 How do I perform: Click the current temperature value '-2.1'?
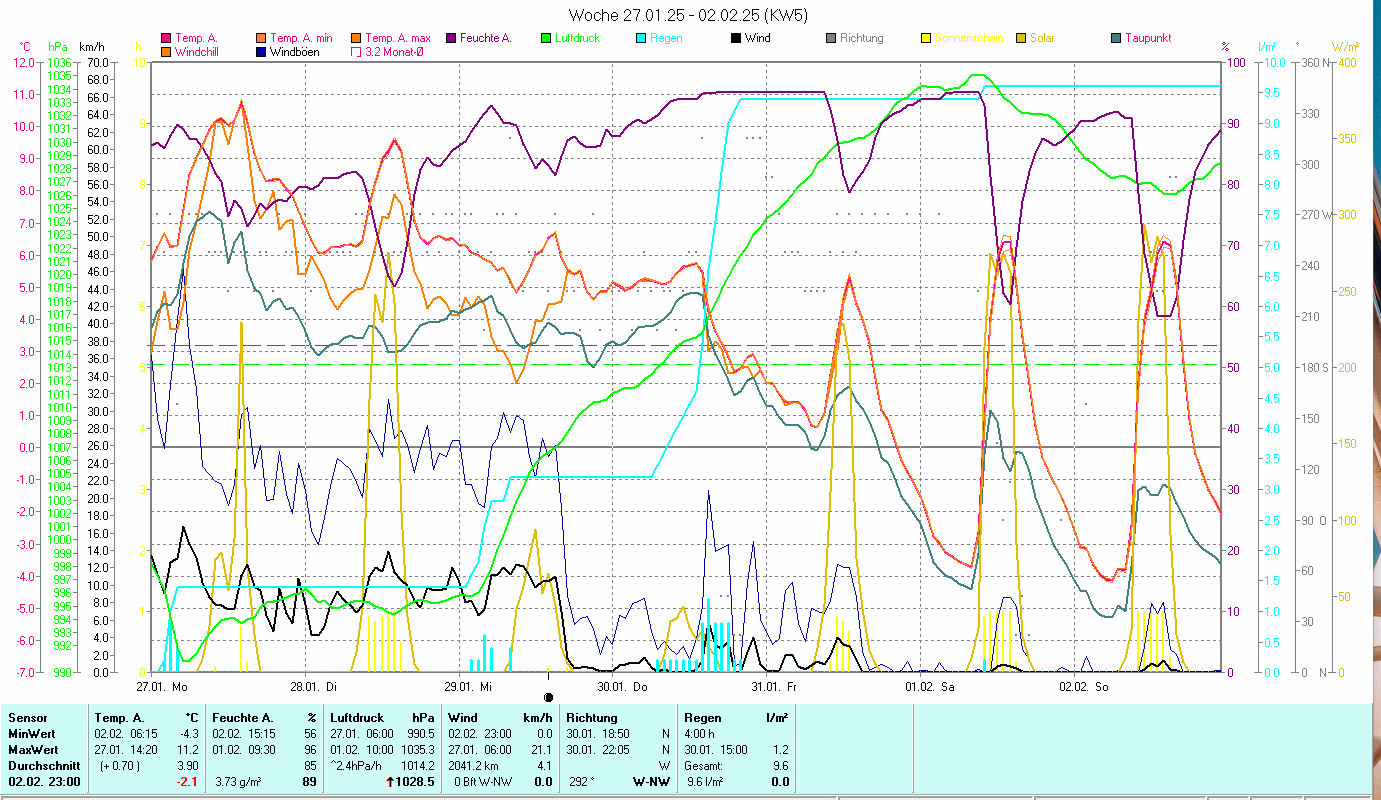point(187,782)
